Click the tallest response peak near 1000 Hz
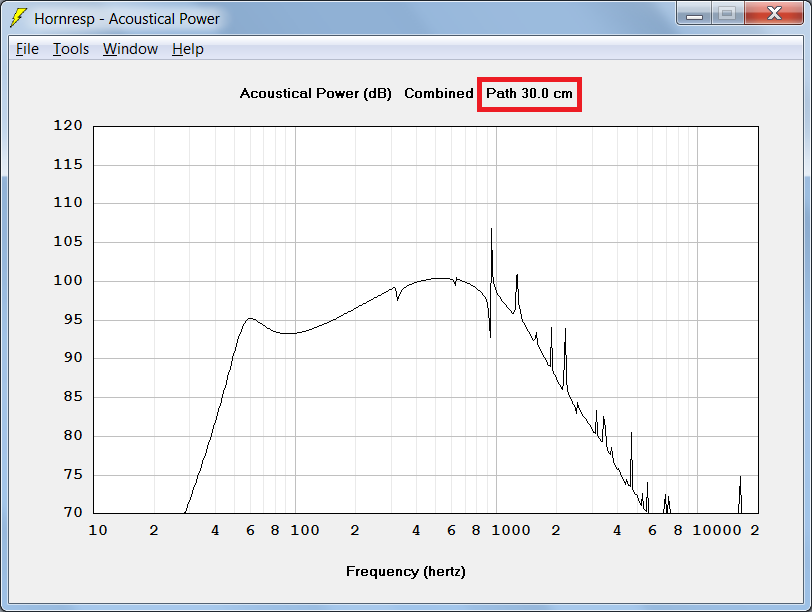Viewport: 812px width, 612px height. tap(491, 230)
